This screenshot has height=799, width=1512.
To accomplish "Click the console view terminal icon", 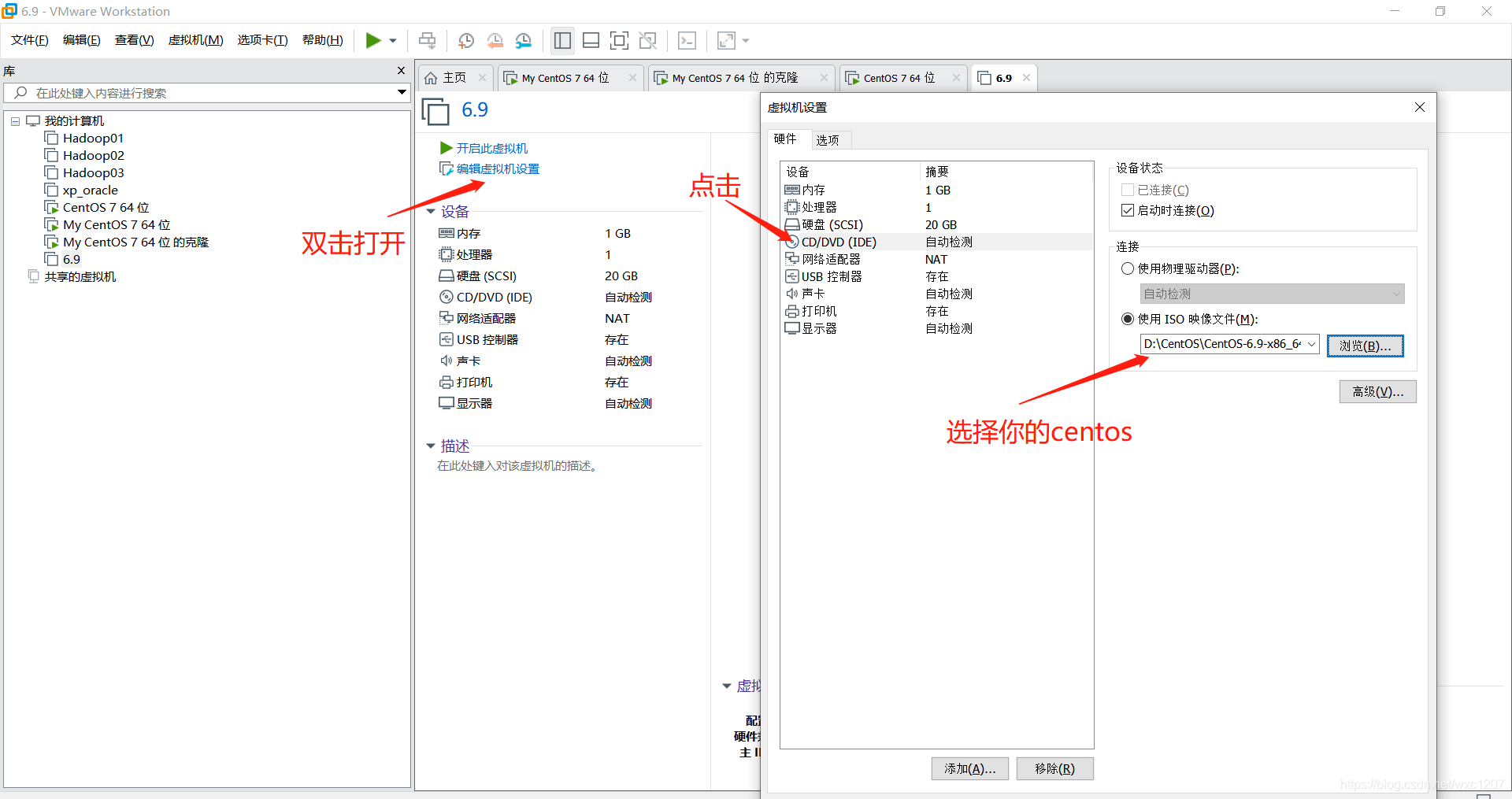I will (687, 40).
